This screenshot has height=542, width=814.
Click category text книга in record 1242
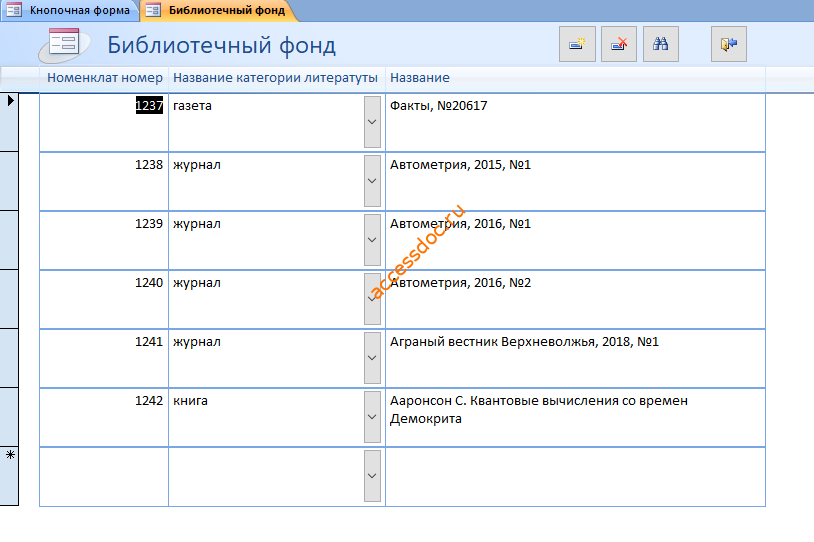[190, 401]
